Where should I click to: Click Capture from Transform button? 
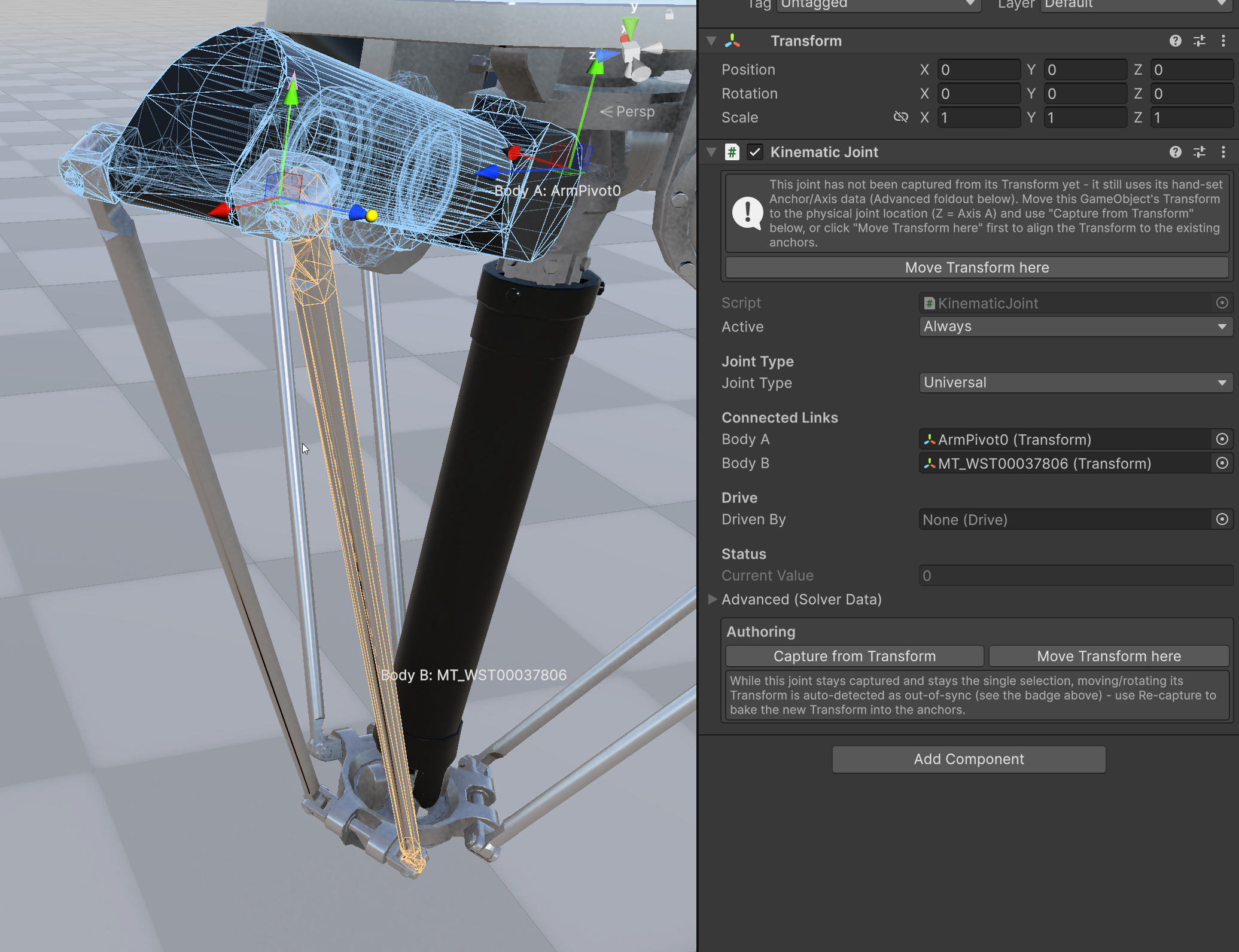854,656
